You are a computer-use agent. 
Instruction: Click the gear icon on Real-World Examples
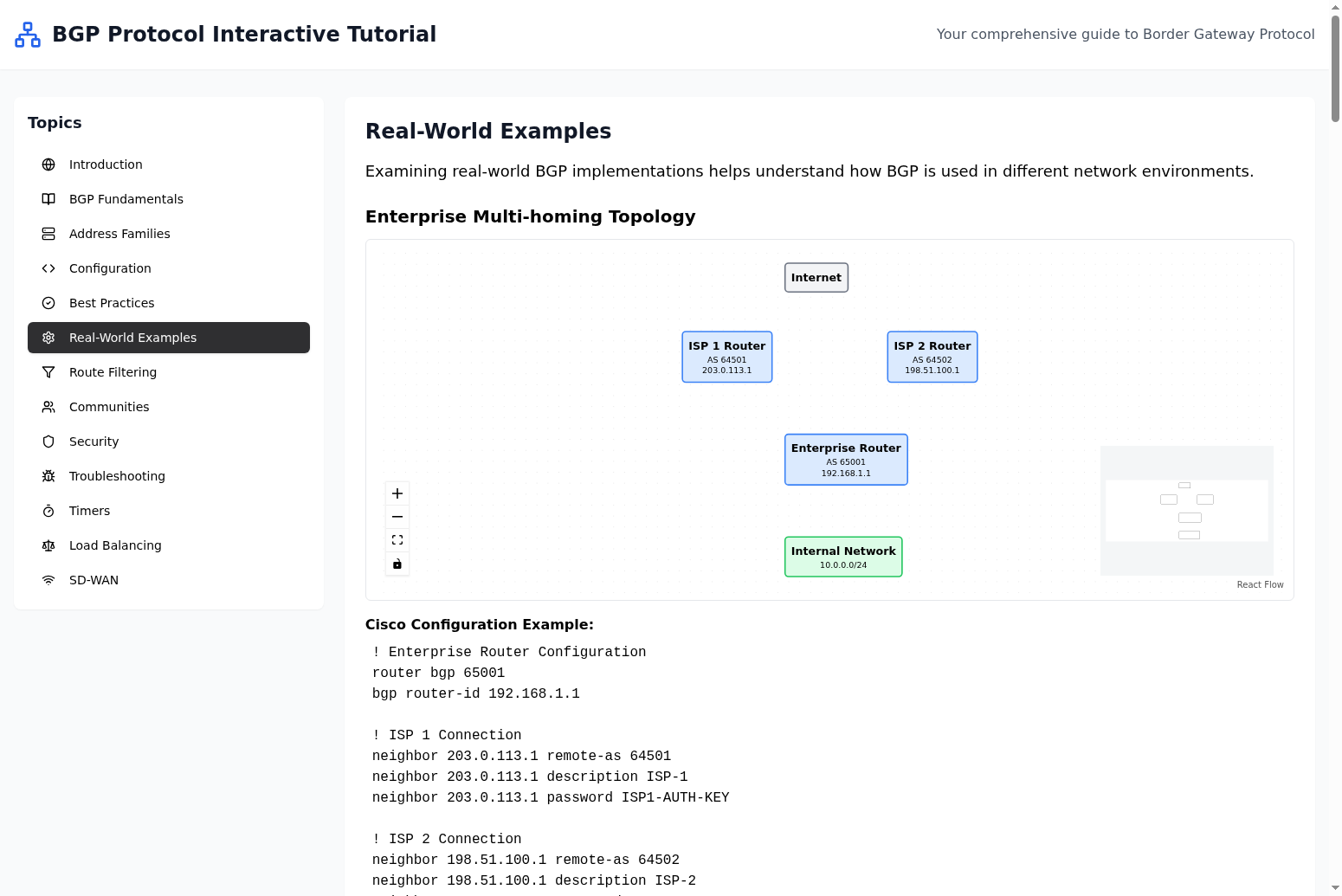(48, 338)
